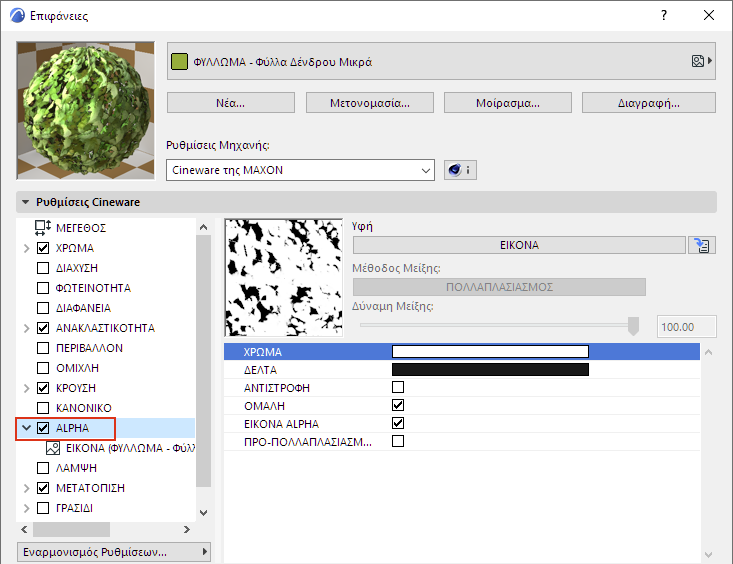Open the surface name flyout arrow
The image size is (733, 564).
(710, 61)
